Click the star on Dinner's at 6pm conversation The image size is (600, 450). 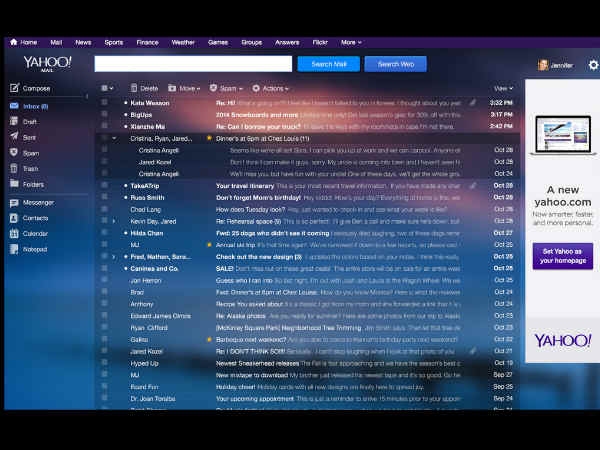click(209, 138)
